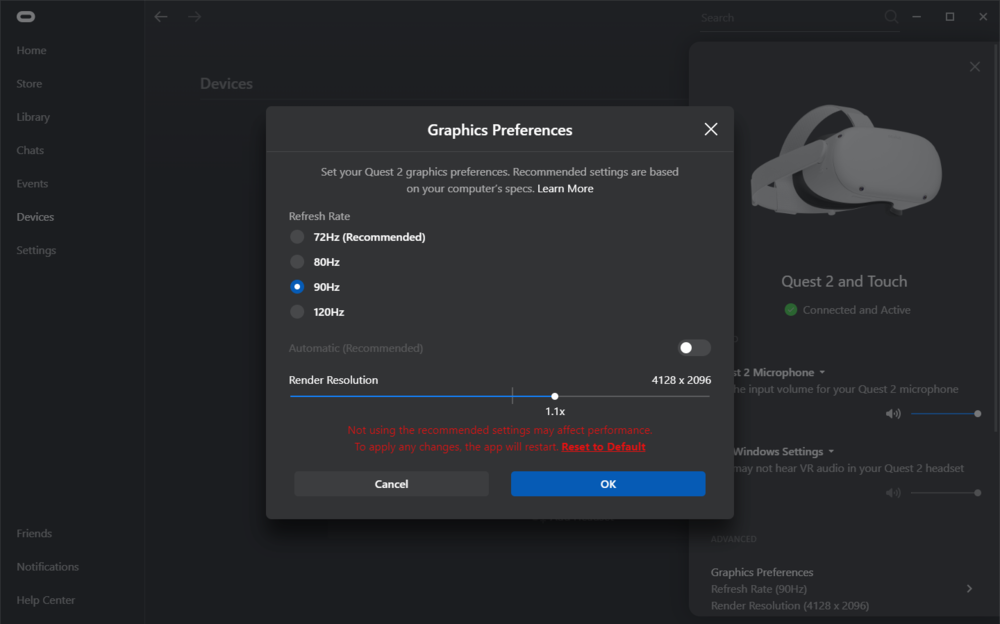The image size is (1000, 624).
Task: Navigate to Library in the sidebar
Action: pos(33,117)
